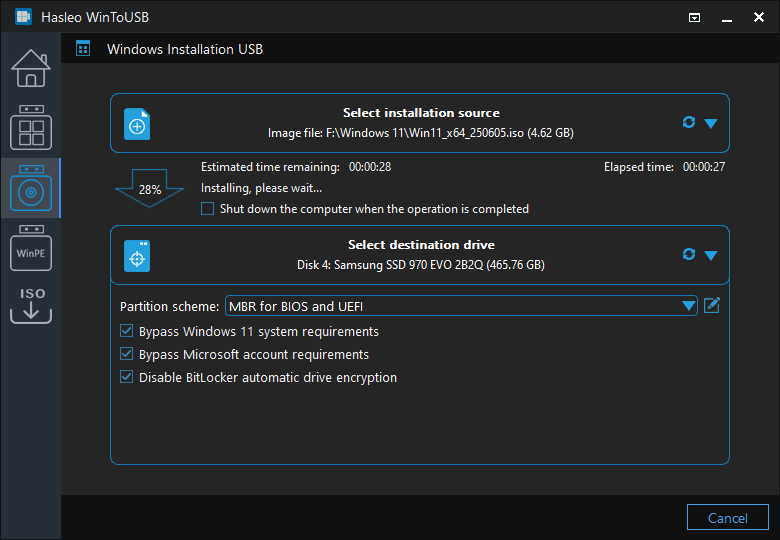Image resolution: width=780 pixels, height=540 pixels.
Task: Open the ISO download sidebar icon
Action: tap(30, 306)
